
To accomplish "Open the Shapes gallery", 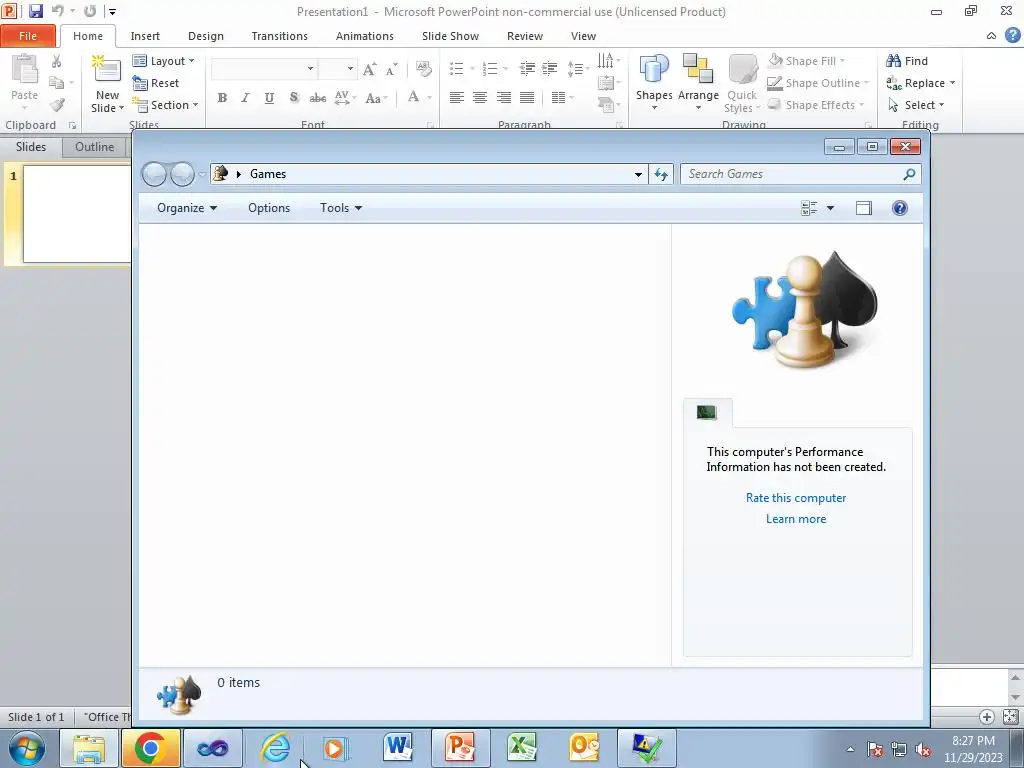I will click(654, 82).
